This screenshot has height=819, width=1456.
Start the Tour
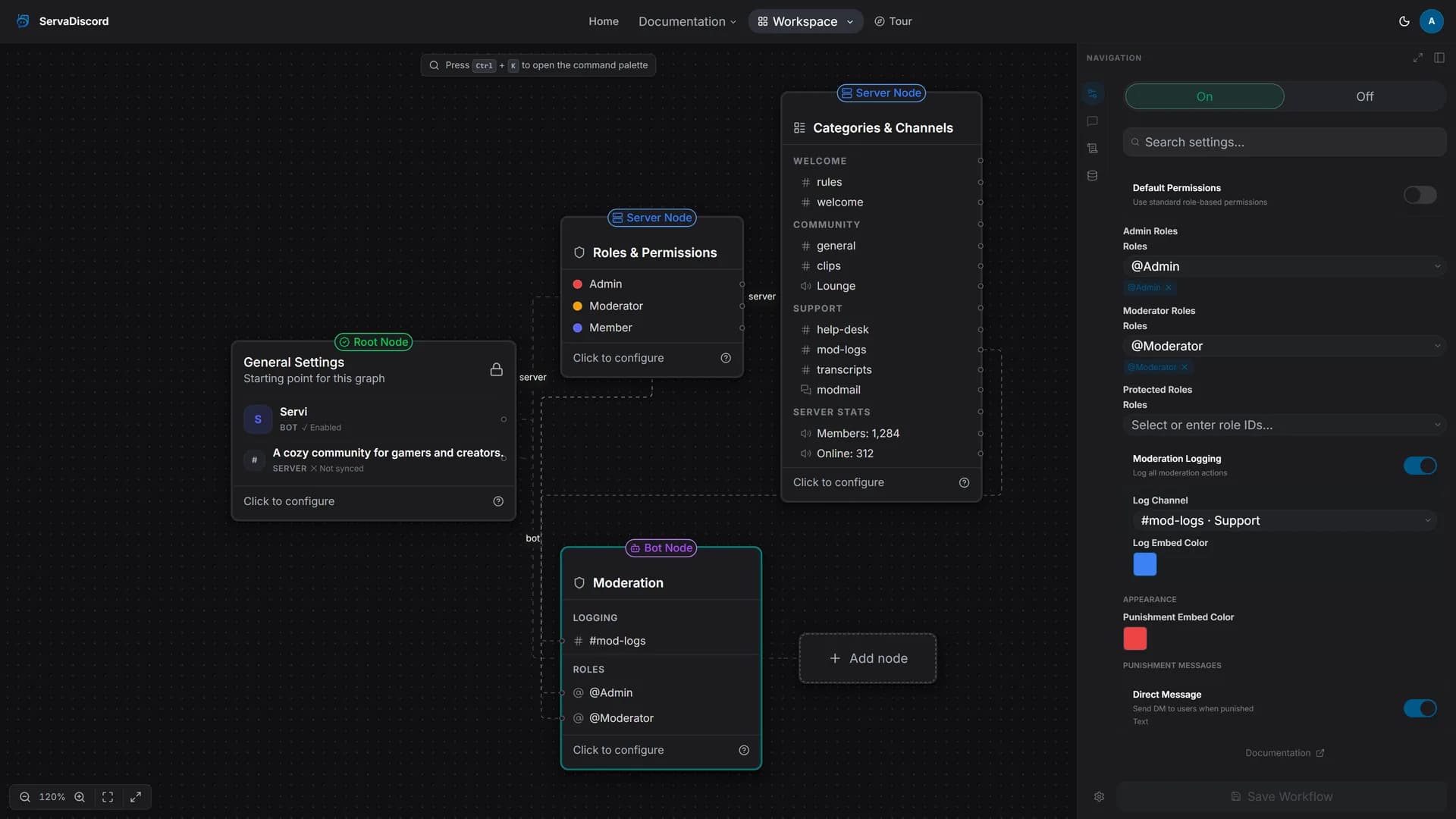point(893,21)
